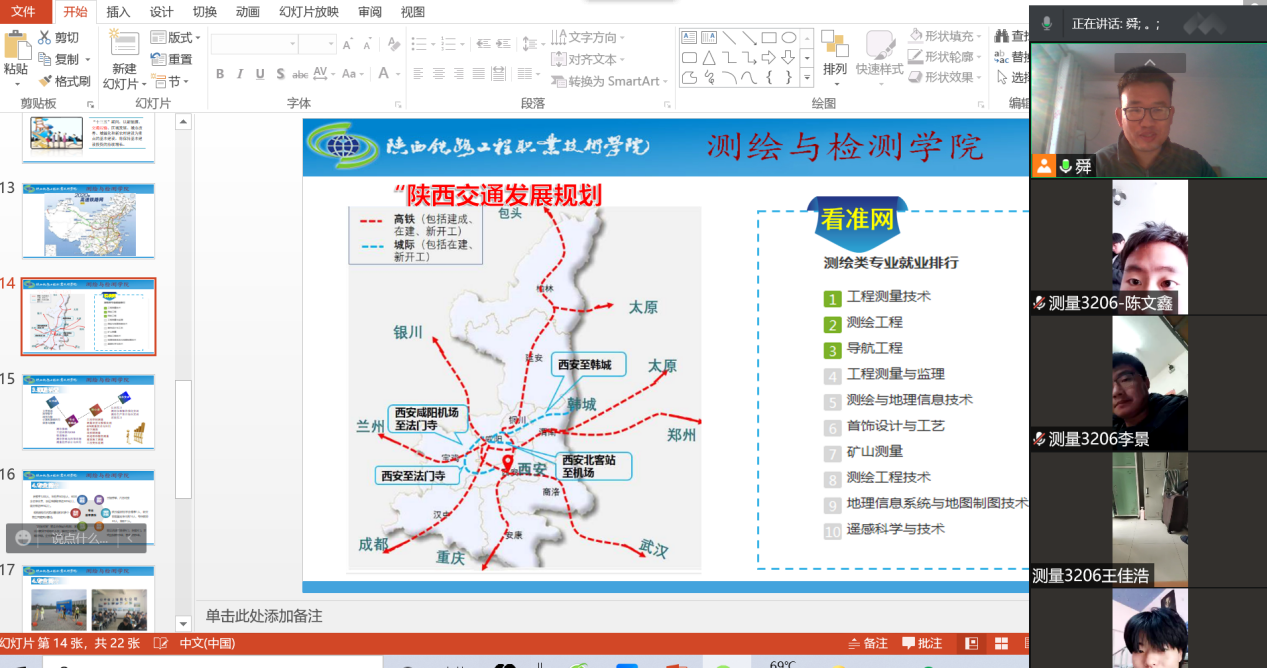Viewport: 1267px width, 668px height.
Task: Toggle underline formatting
Action: [x=260, y=74]
